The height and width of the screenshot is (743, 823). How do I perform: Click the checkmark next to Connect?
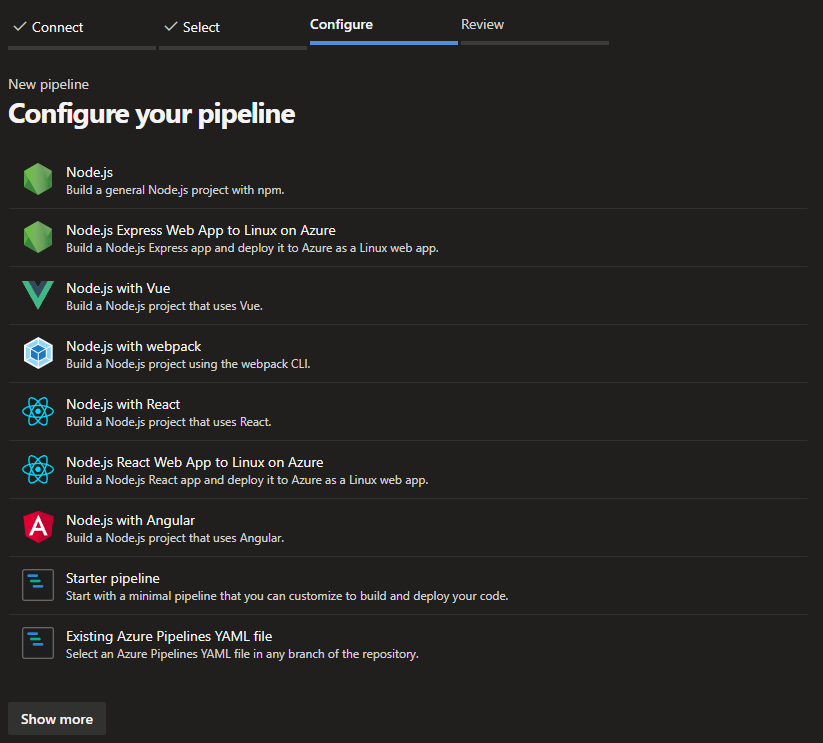[20, 26]
